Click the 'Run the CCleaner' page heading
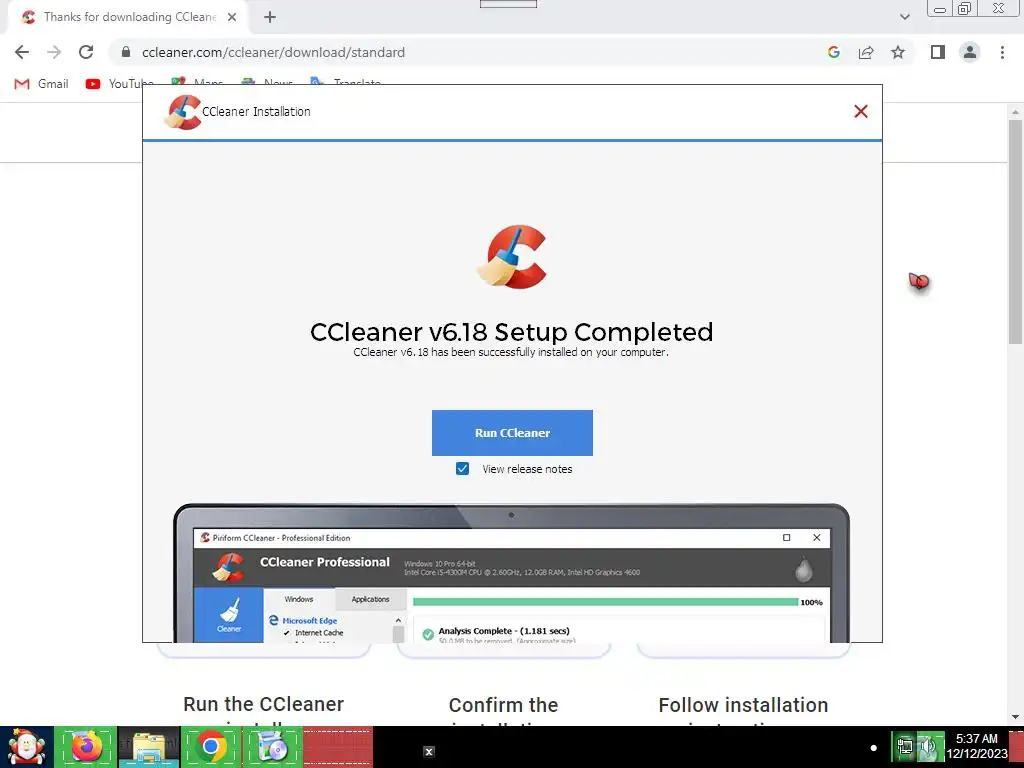1024x768 pixels. (263, 704)
